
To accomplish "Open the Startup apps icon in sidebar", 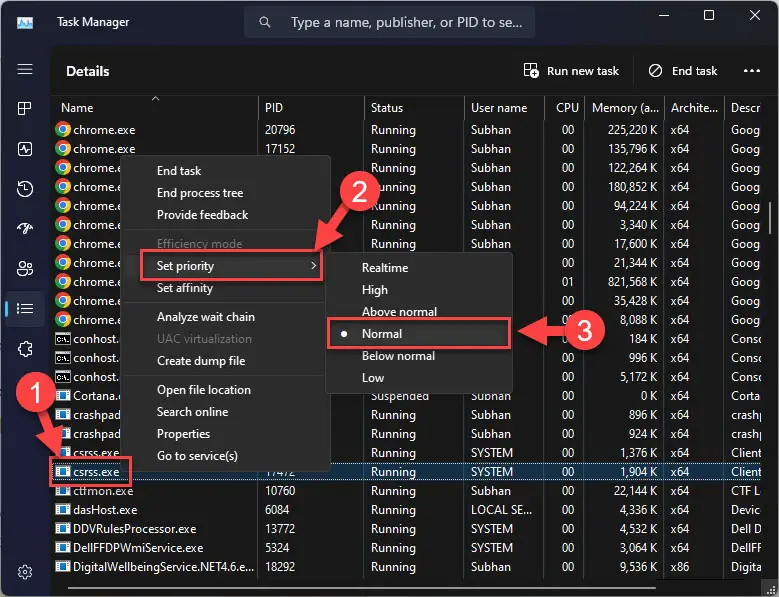I will tap(25, 228).
